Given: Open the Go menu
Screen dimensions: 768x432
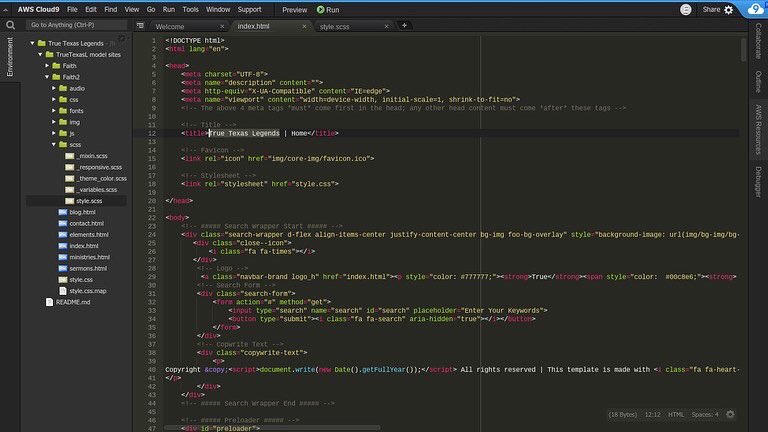Looking at the screenshot, I should [151, 9].
